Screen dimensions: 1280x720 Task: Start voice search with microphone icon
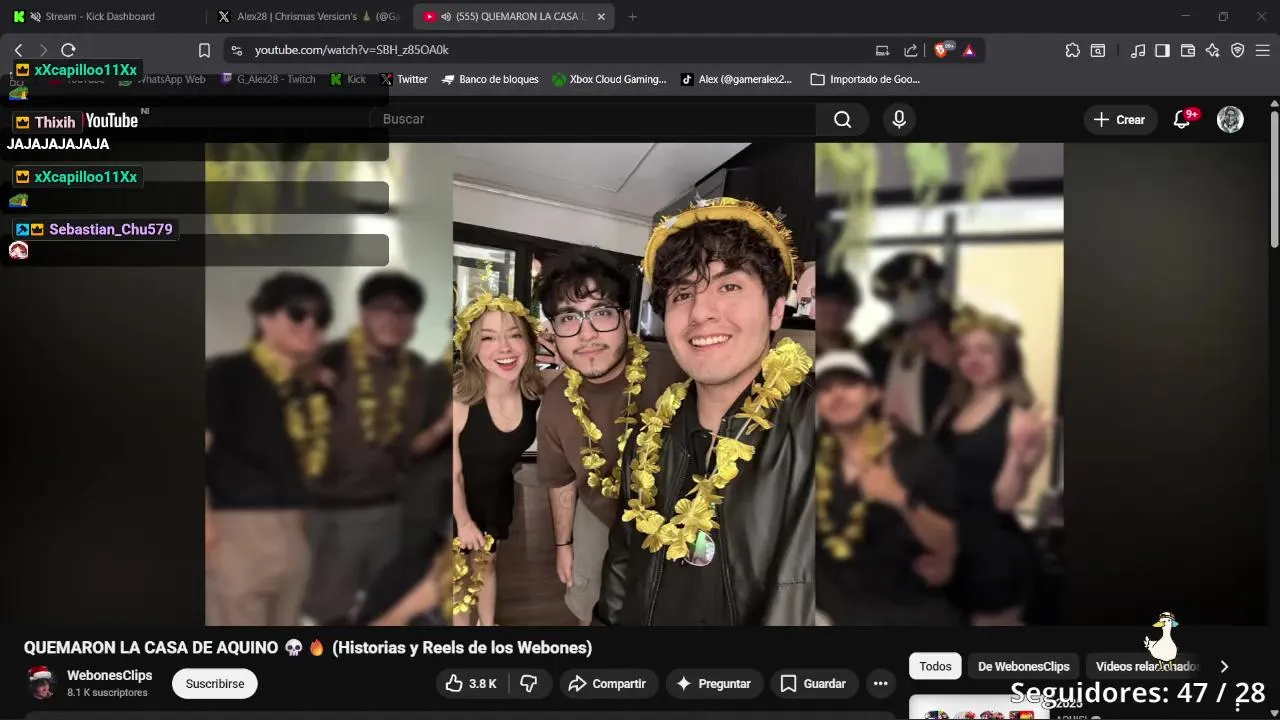899,119
